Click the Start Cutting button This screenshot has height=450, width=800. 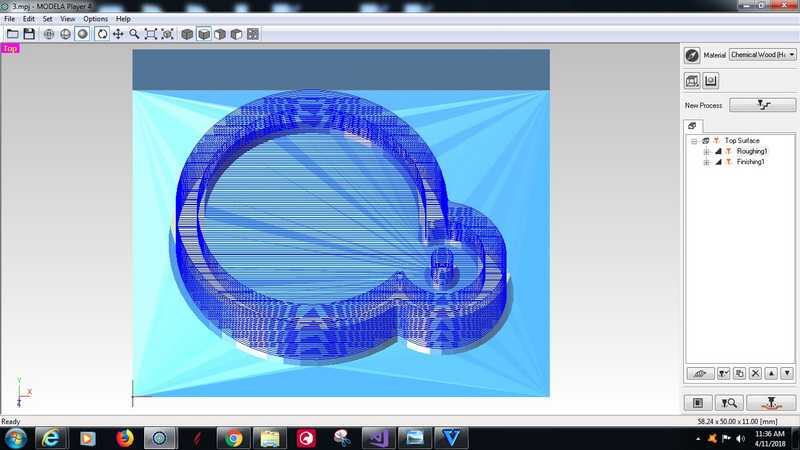click(771, 403)
